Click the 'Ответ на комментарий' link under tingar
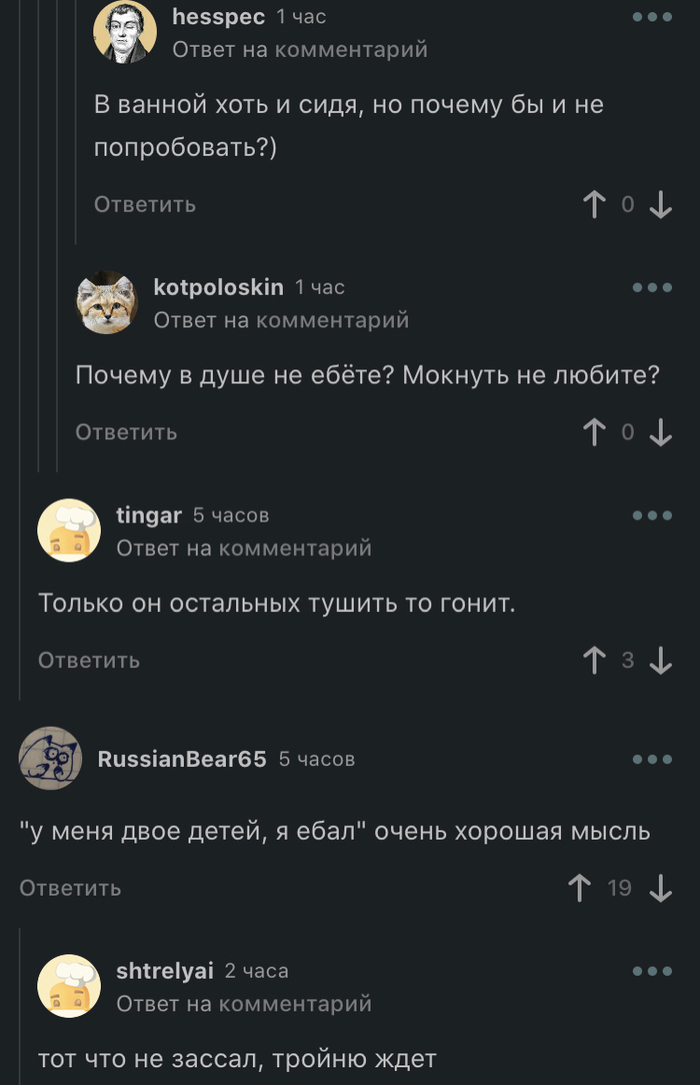Viewport: 700px width, 1085px height. (x=244, y=547)
